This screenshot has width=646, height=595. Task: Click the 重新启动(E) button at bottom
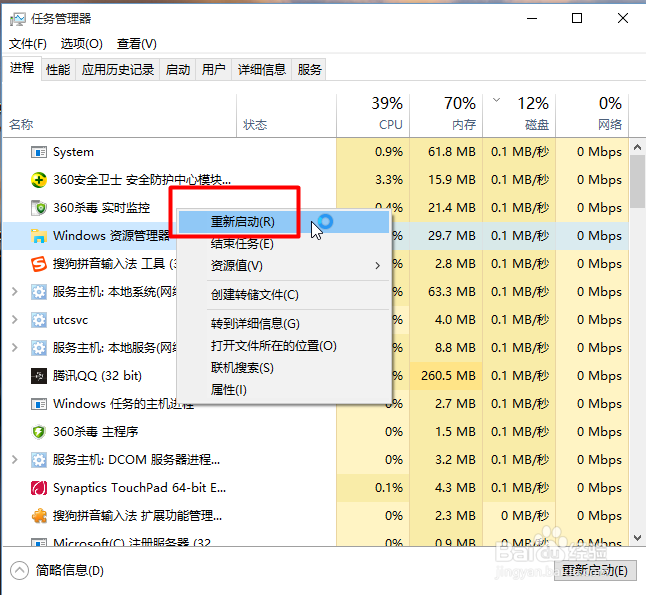pos(595,571)
